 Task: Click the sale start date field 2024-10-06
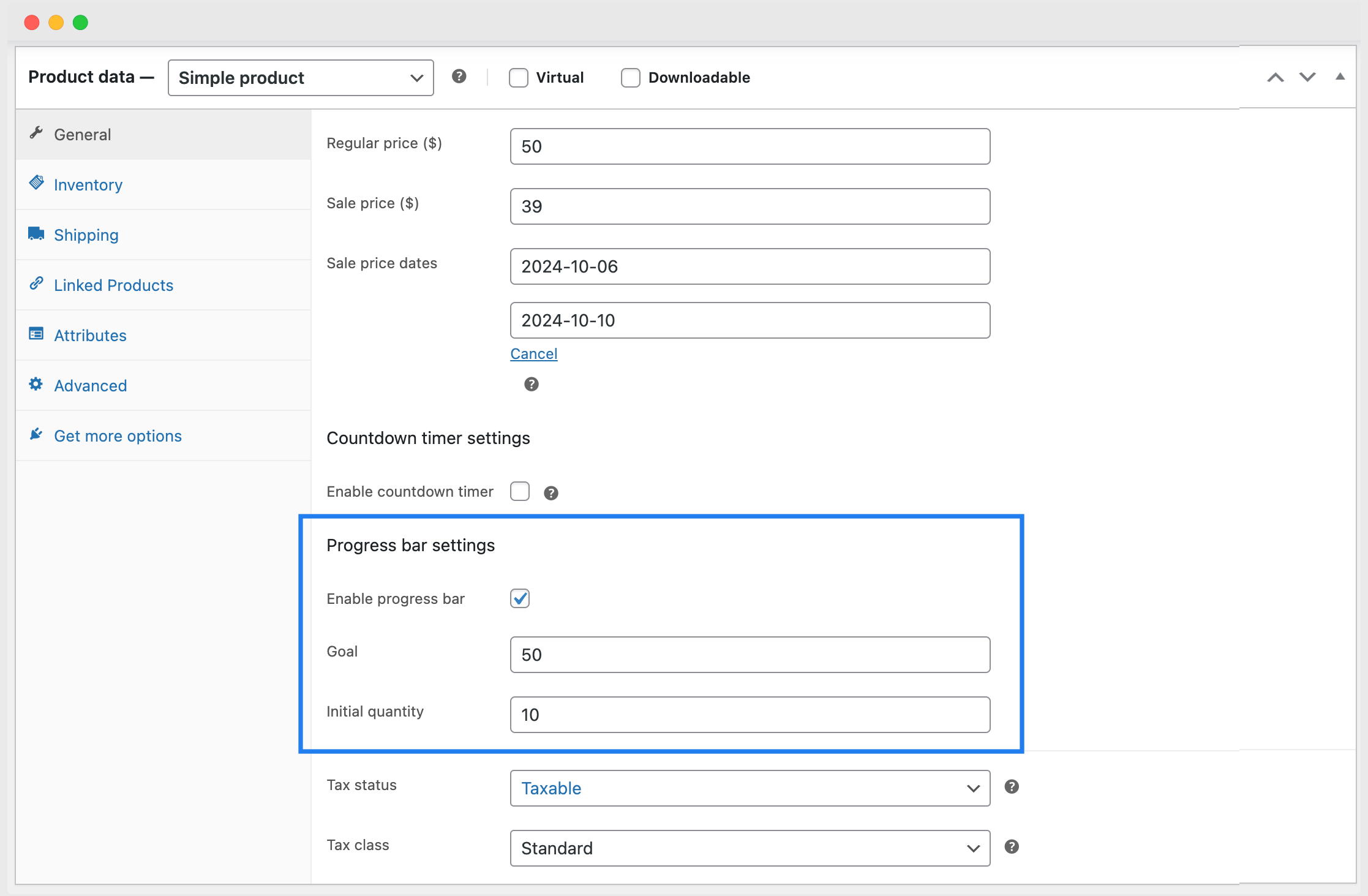[x=750, y=266]
